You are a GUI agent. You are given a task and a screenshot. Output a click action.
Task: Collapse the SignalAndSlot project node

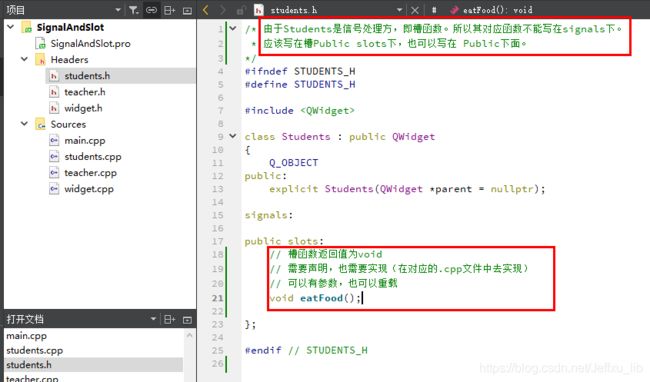(11, 27)
